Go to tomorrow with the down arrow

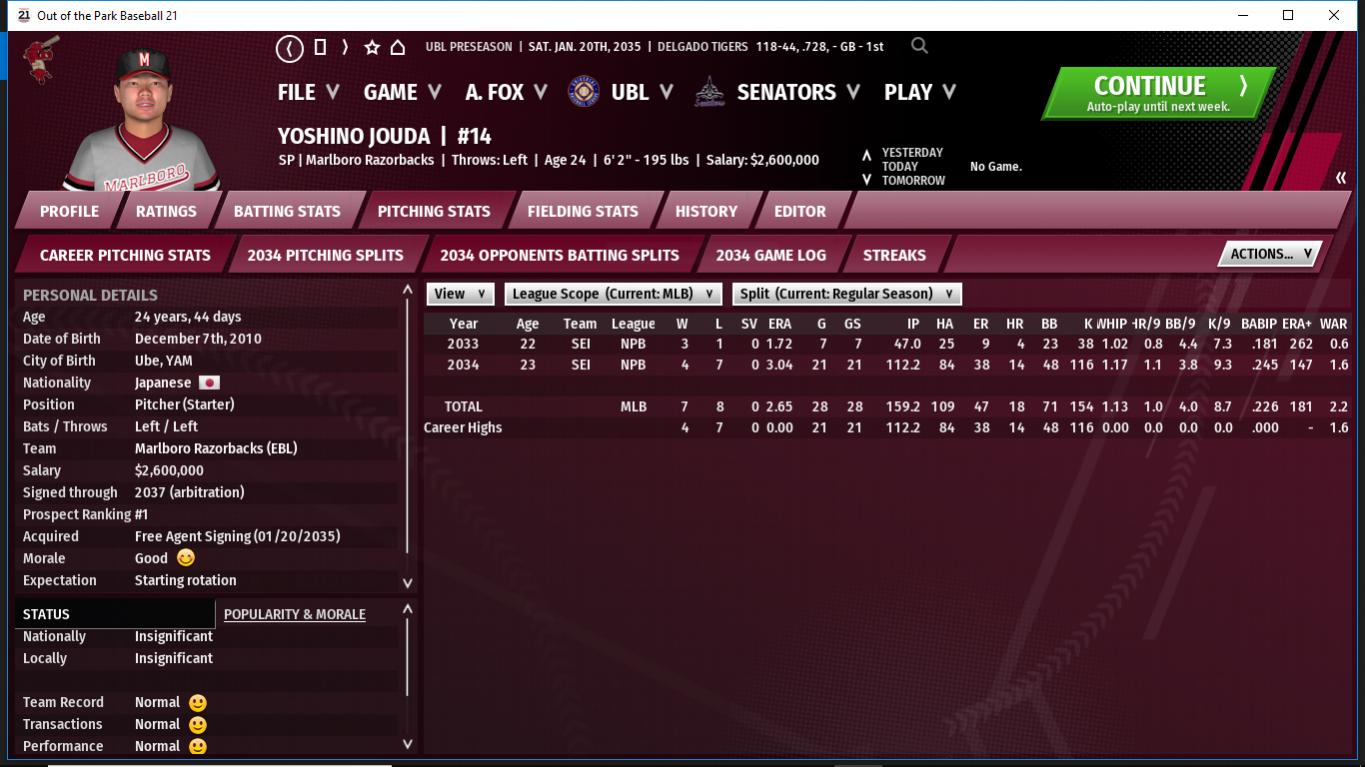click(x=866, y=180)
